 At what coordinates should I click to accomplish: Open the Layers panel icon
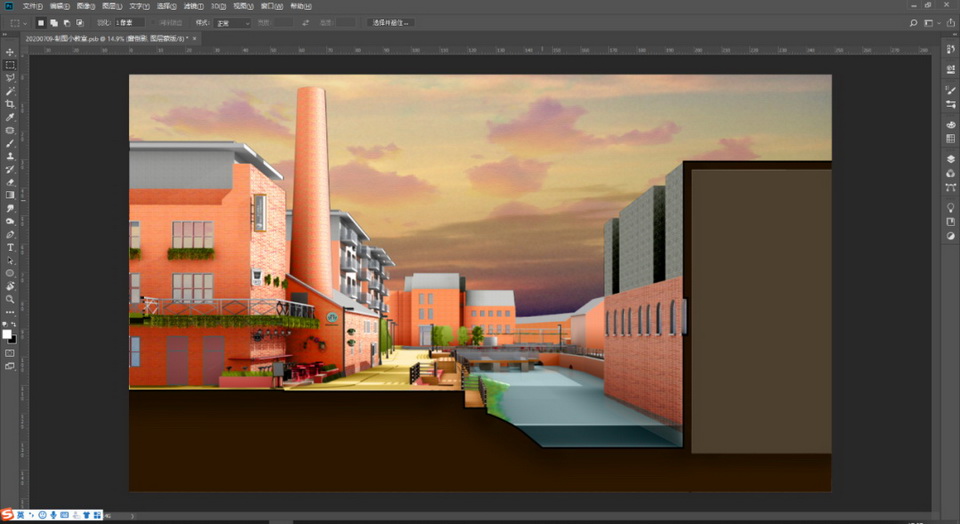950,159
